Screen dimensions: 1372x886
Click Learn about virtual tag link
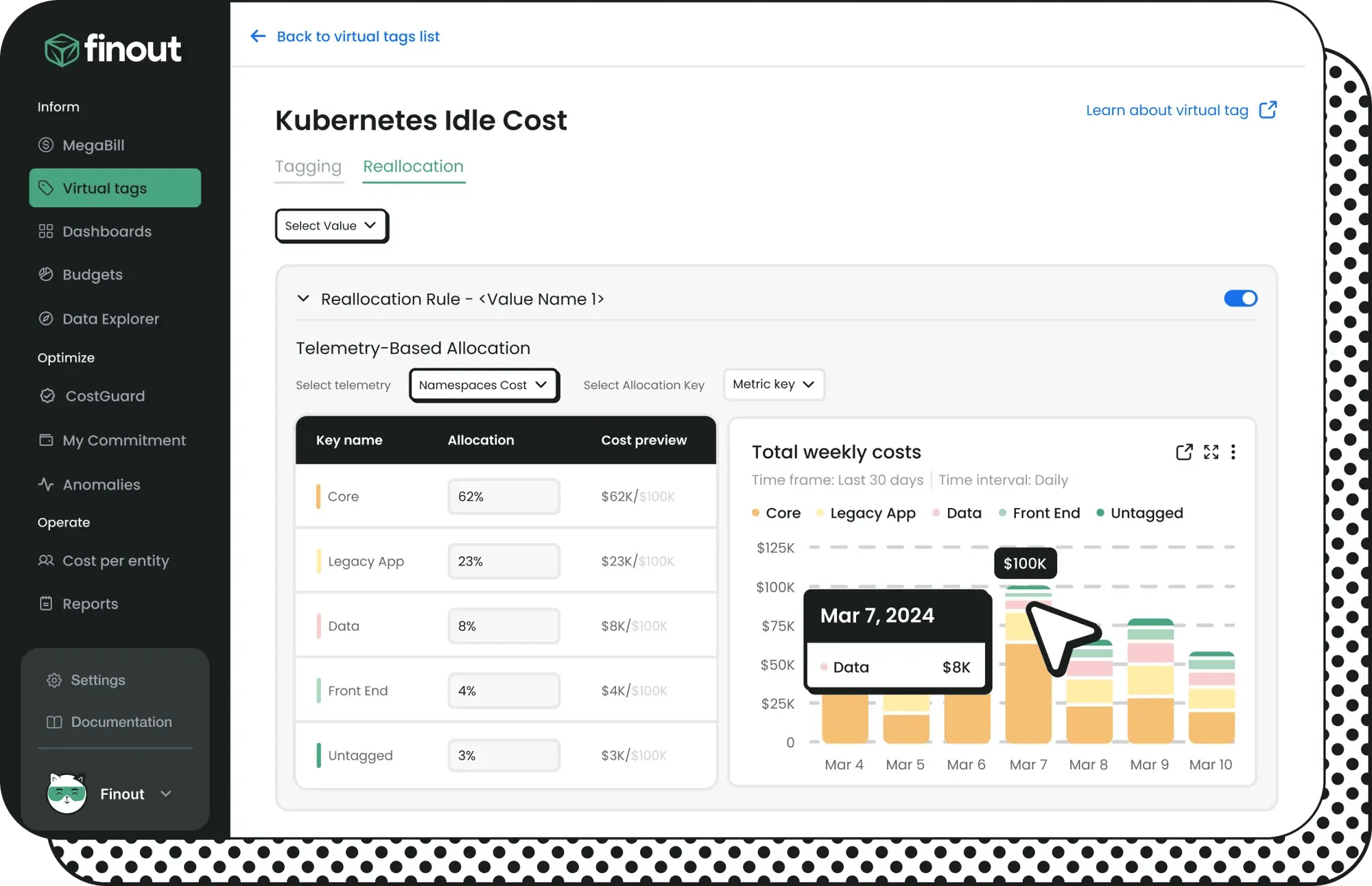click(1167, 110)
